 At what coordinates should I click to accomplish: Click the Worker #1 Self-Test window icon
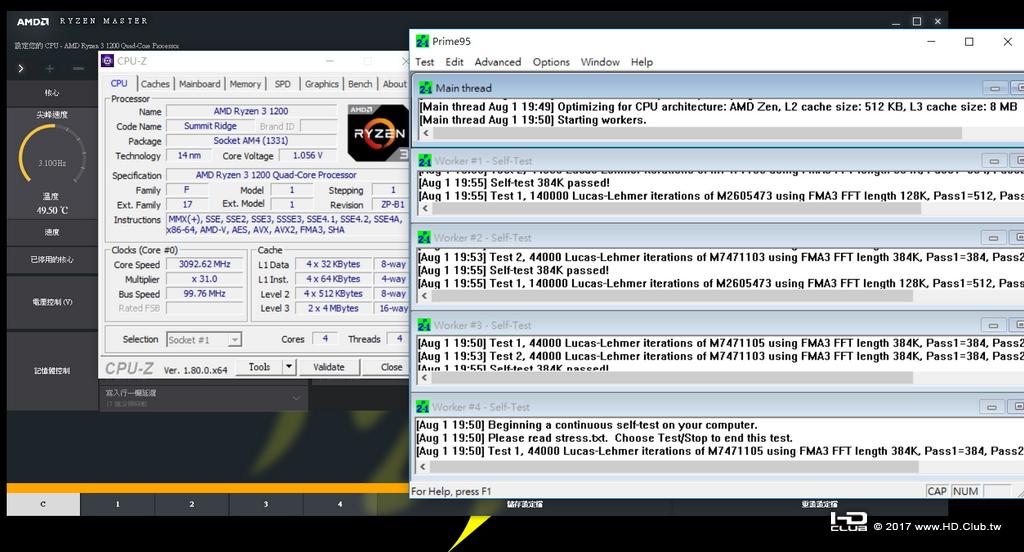tap(425, 161)
